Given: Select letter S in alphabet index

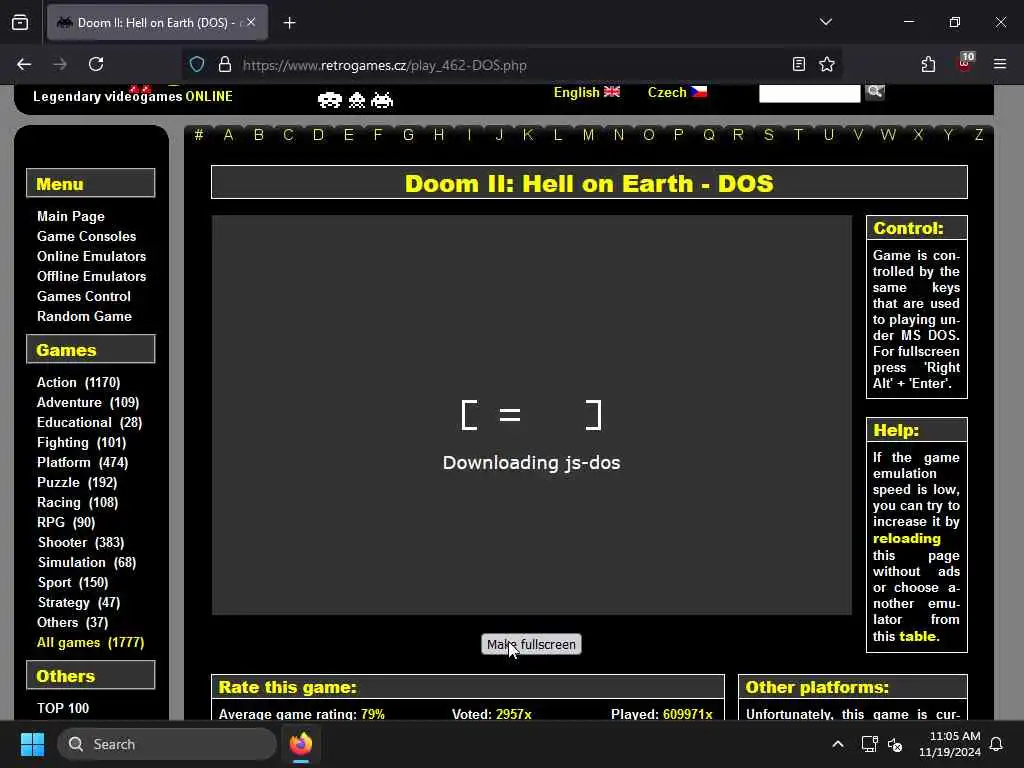Looking at the screenshot, I should [769, 135].
